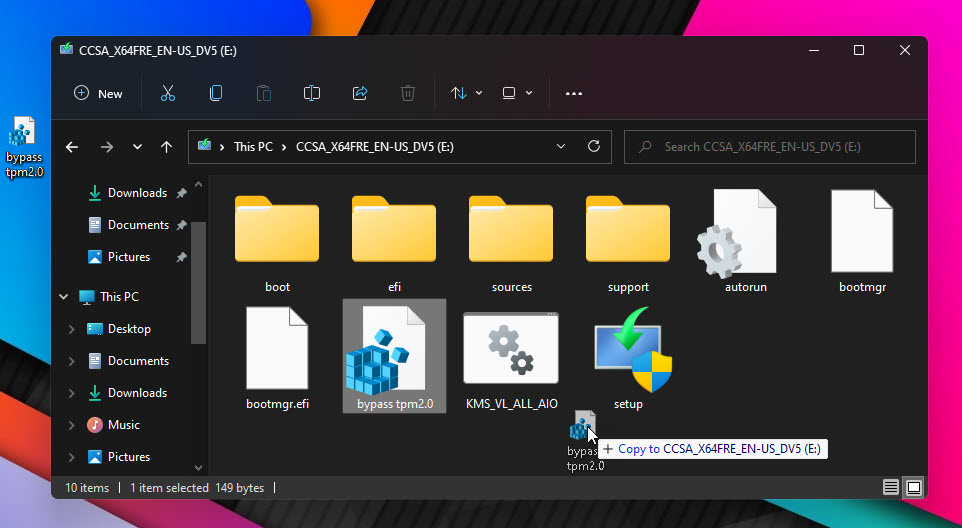Click the Rename icon in the toolbar
This screenshot has height=528, width=962.
point(312,93)
